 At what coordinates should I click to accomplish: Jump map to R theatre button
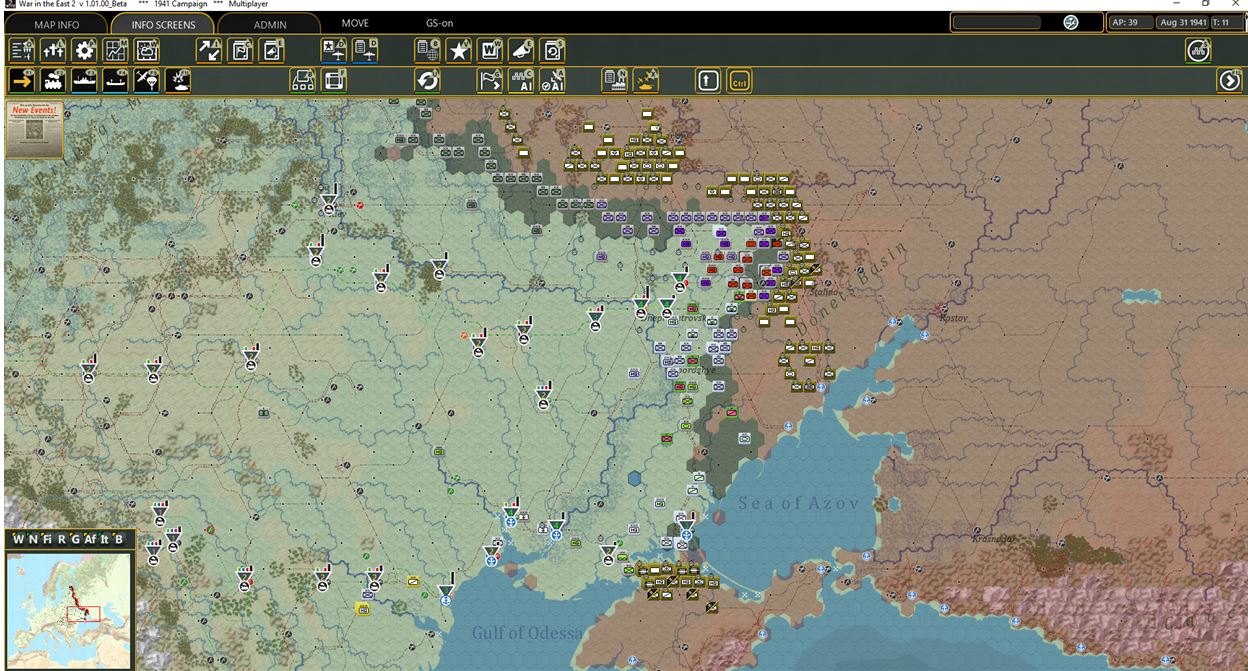61,540
